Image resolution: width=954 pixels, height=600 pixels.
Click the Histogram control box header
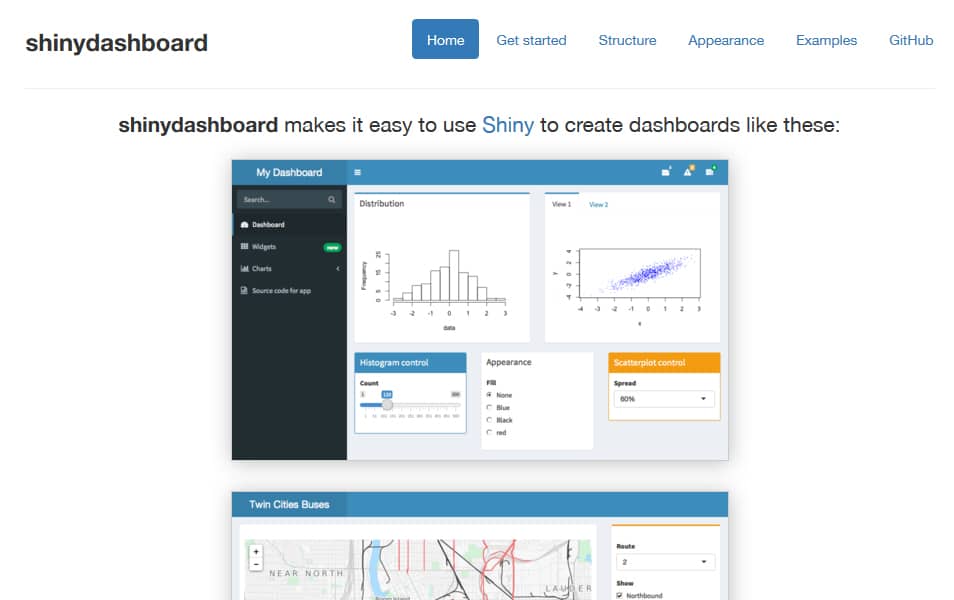[x=411, y=363]
